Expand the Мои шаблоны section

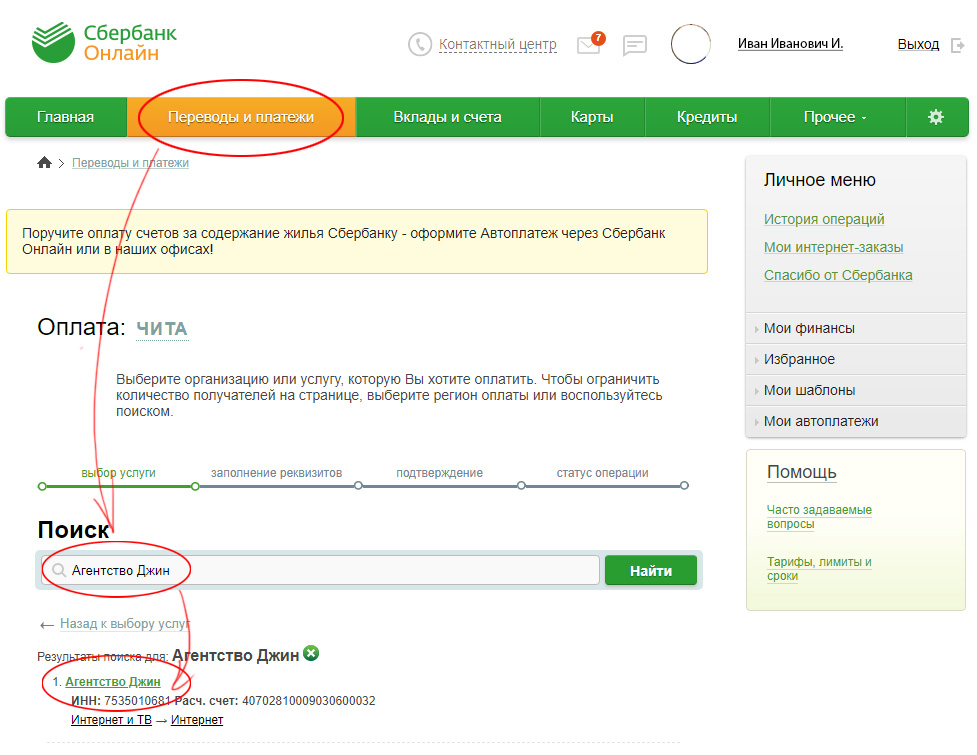coord(855,391)
